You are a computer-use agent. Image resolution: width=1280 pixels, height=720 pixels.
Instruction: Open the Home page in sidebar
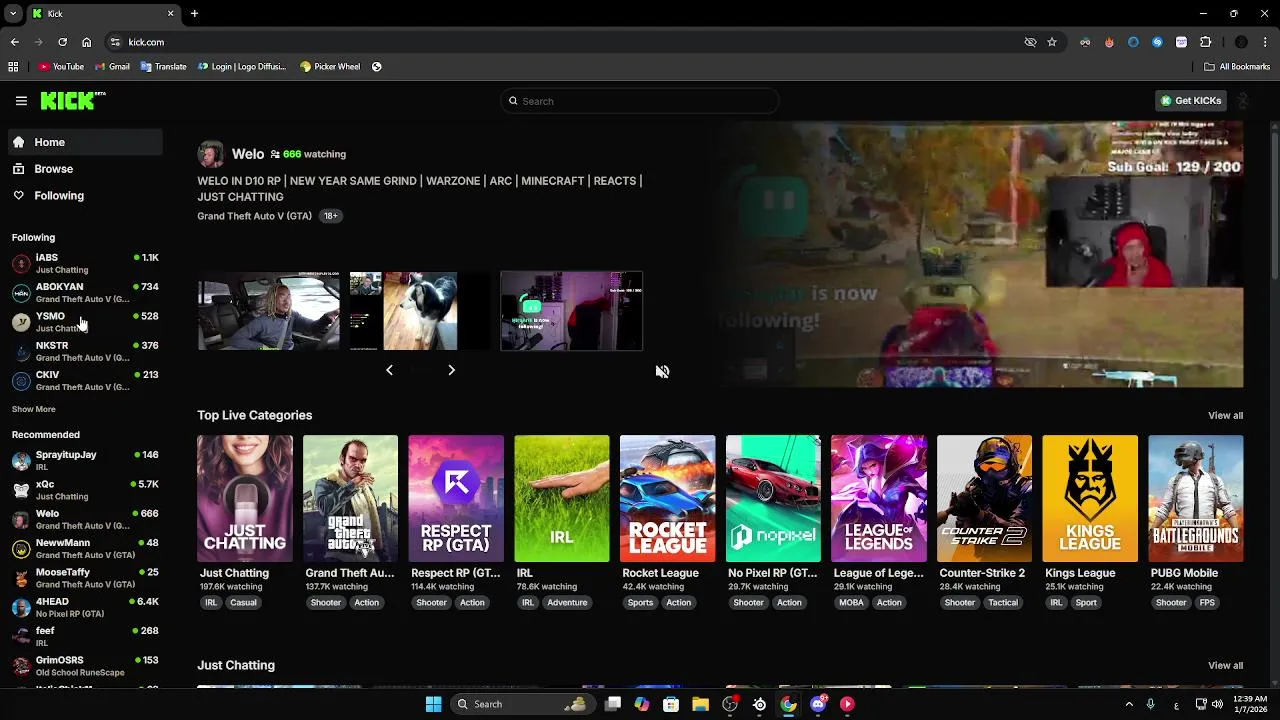85,142
